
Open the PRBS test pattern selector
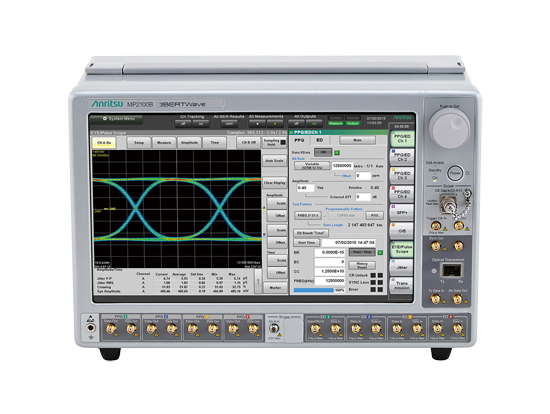[x=308, y=215]
